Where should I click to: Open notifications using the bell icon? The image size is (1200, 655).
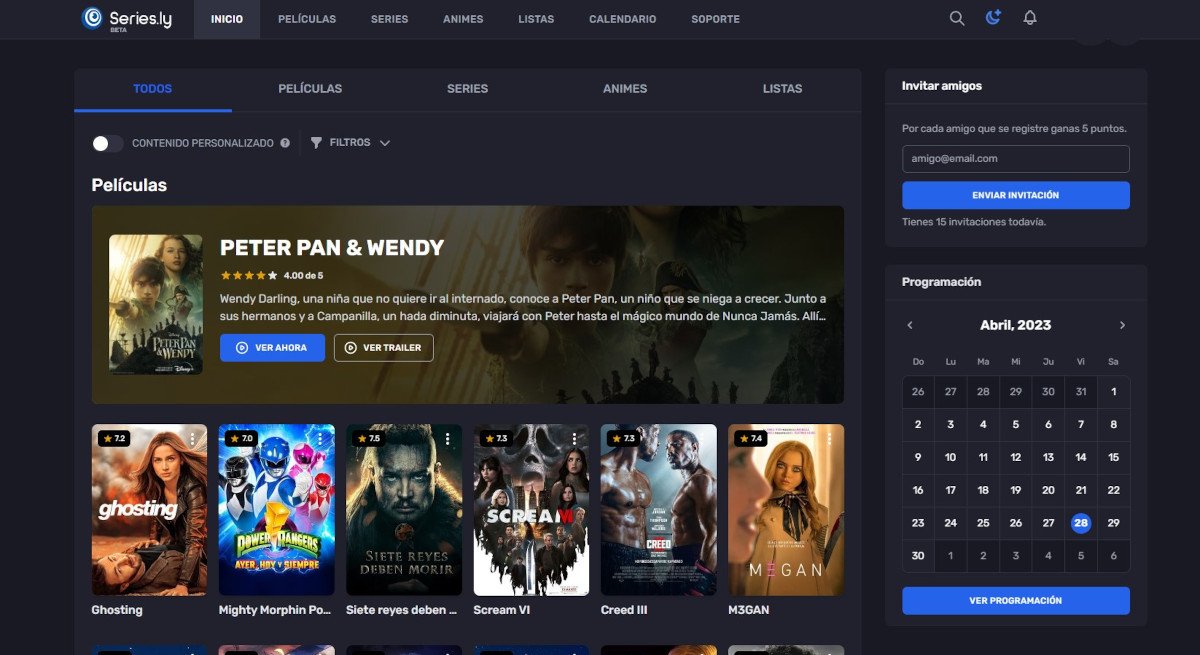[1029, 18]
